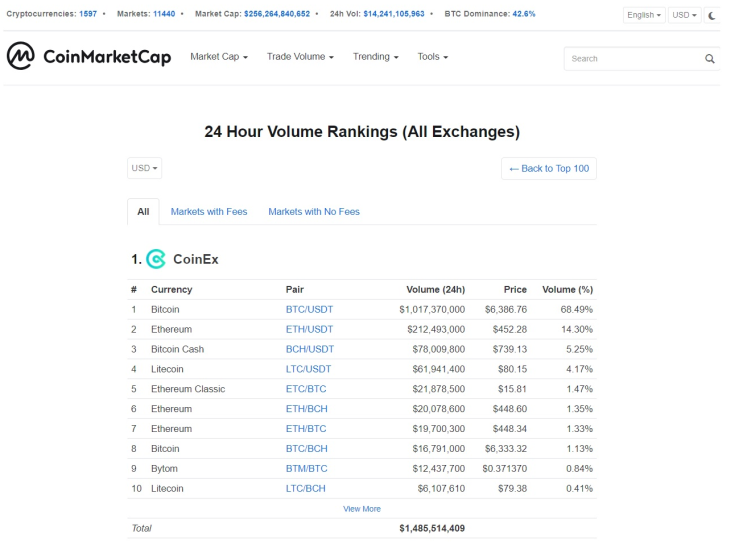Screen dimensions: 743x544
Task: Expand the Market Cap menu
Action: [219, 57]
